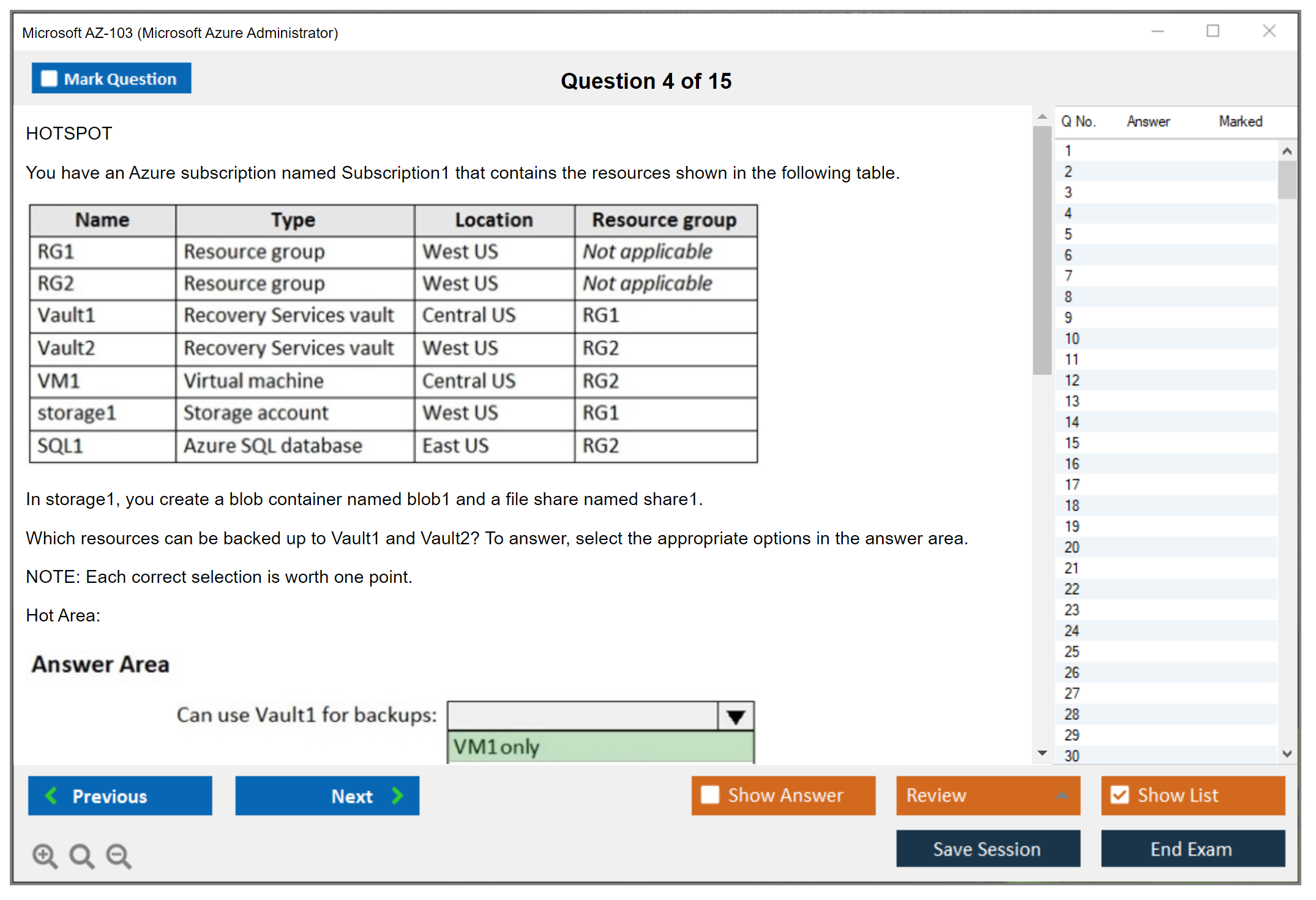Click the Save Session button
The height and width of the screenshot is (900, 1316).
tap(987, 849)
